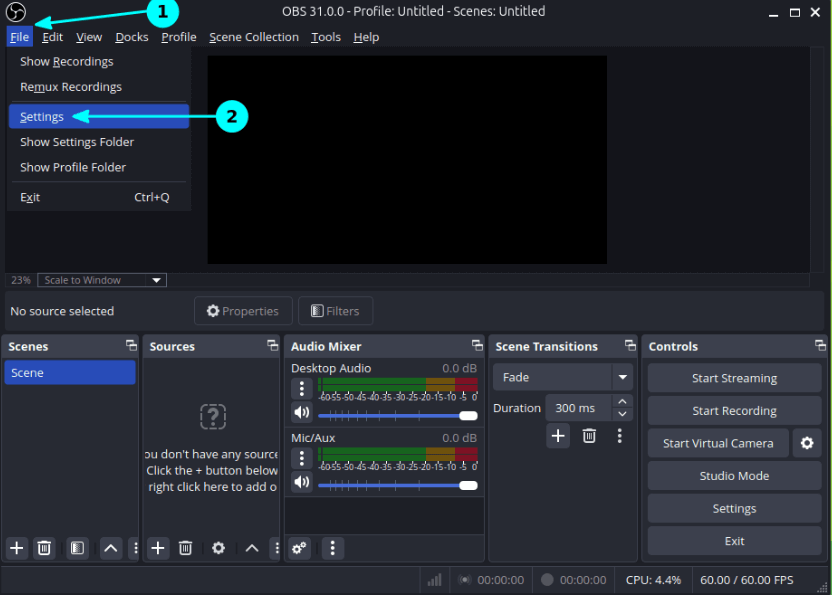This screenshot has width=832, height=595.
Task: Open the Scale to Window dropdown
Action: pos(102,280)
